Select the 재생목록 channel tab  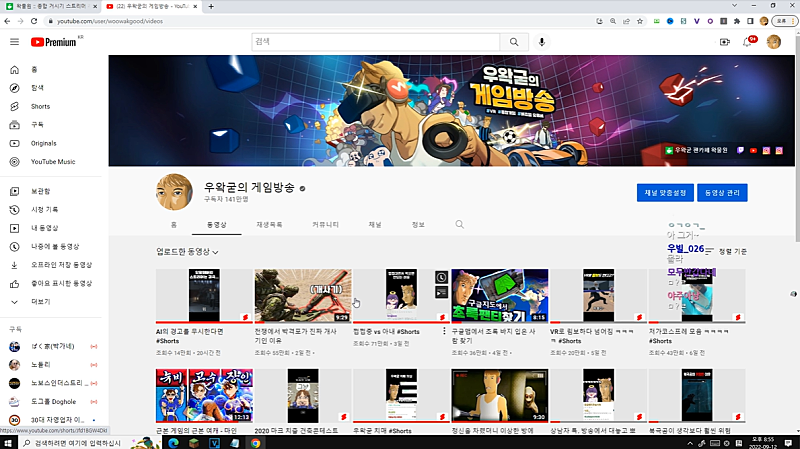click(269, 224)
